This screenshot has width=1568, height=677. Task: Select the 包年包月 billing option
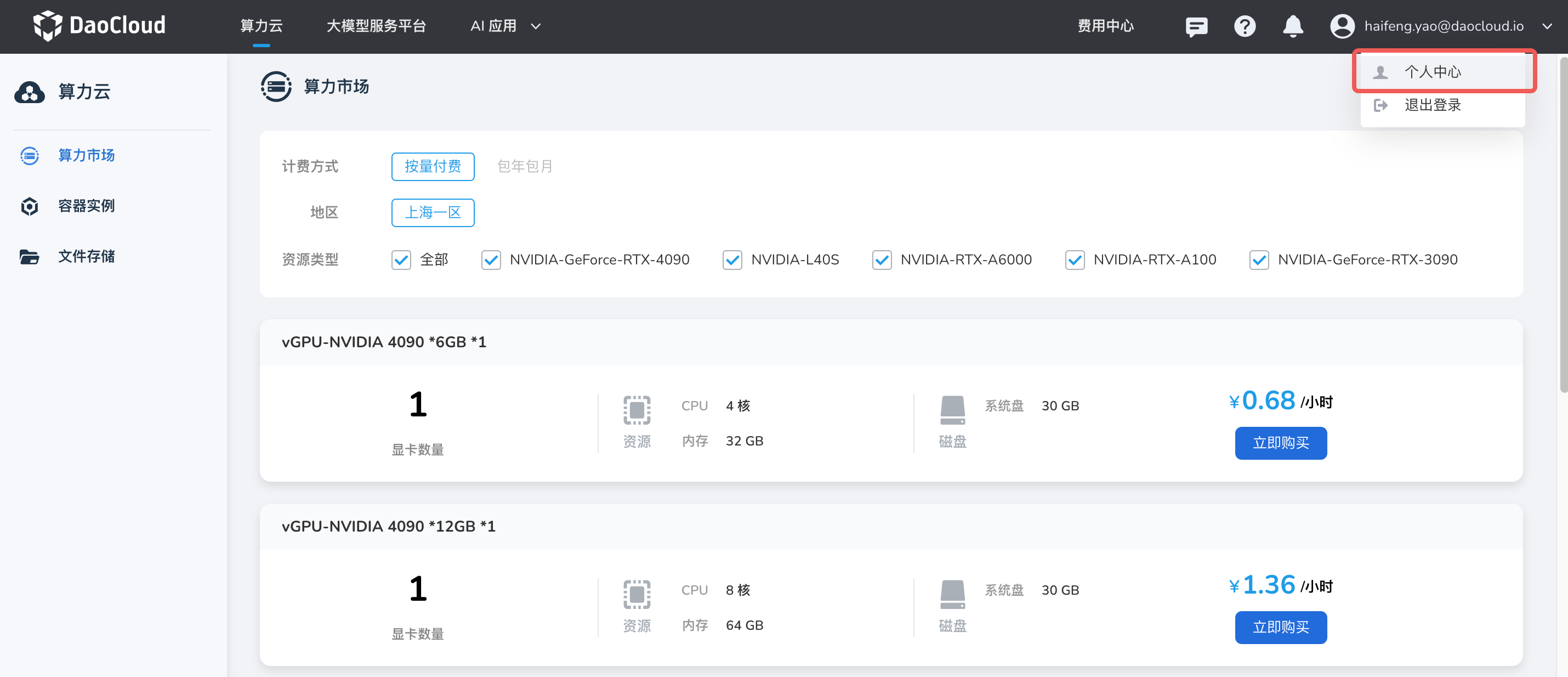point(524,166)
